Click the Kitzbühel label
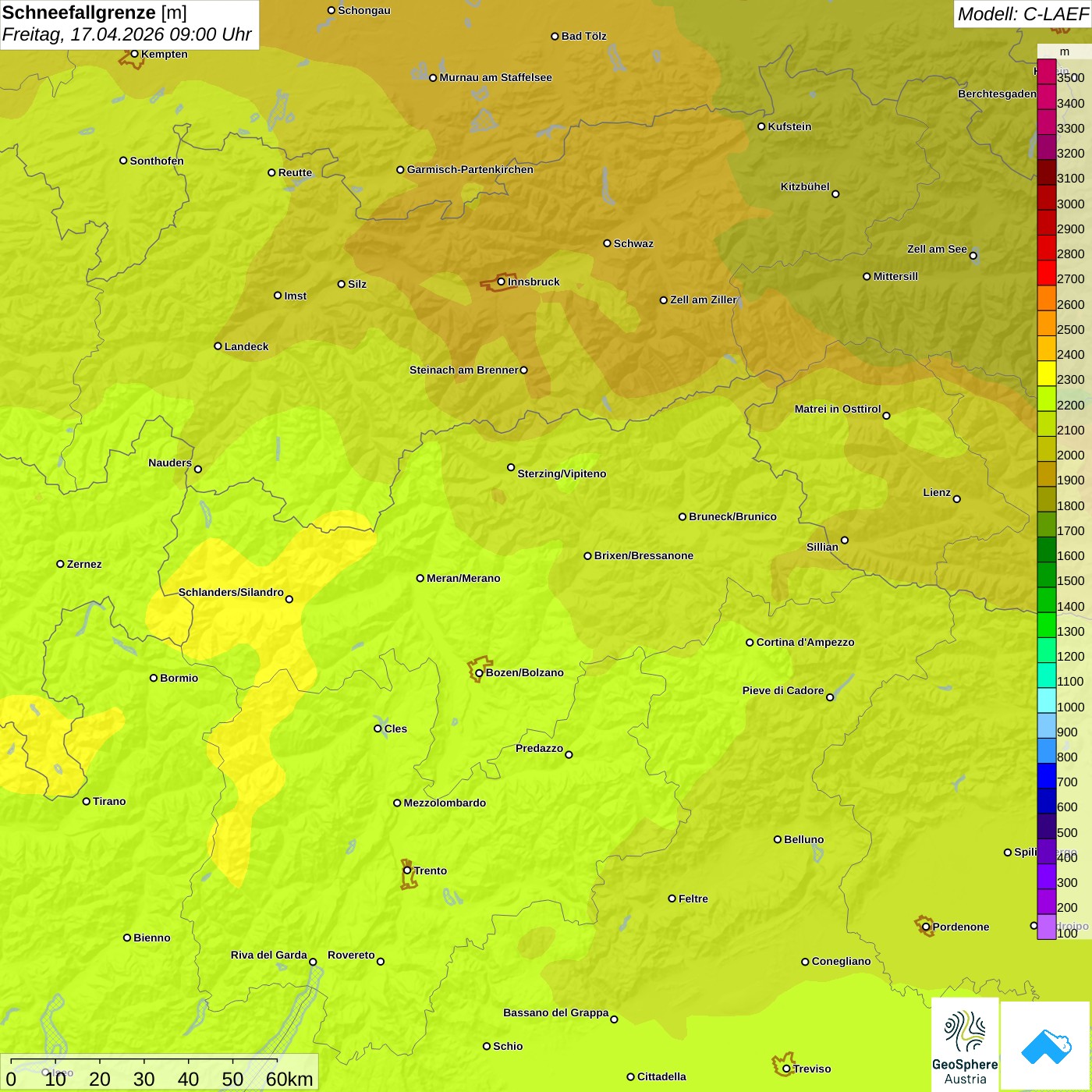 [x=805, y=186]
